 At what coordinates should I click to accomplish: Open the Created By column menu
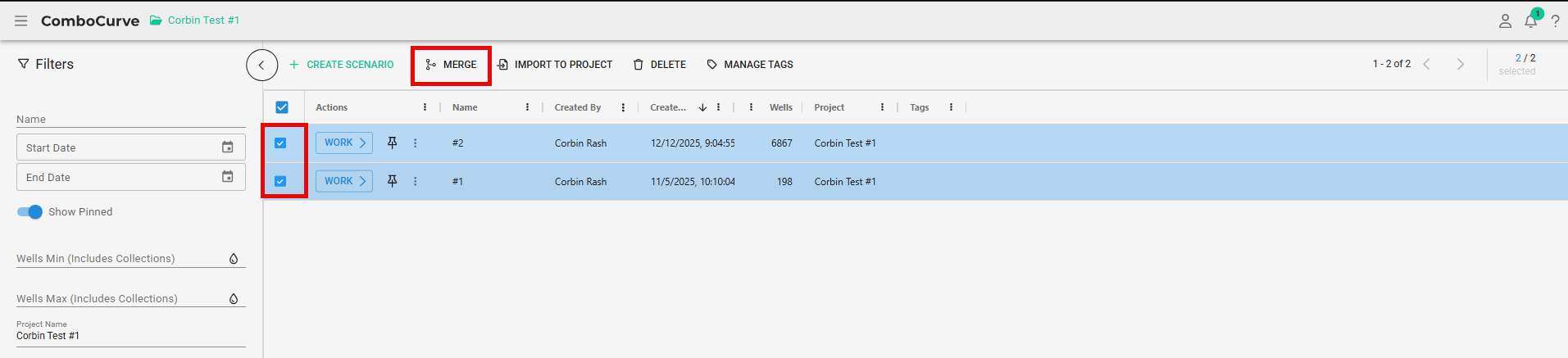click(623, 107)
